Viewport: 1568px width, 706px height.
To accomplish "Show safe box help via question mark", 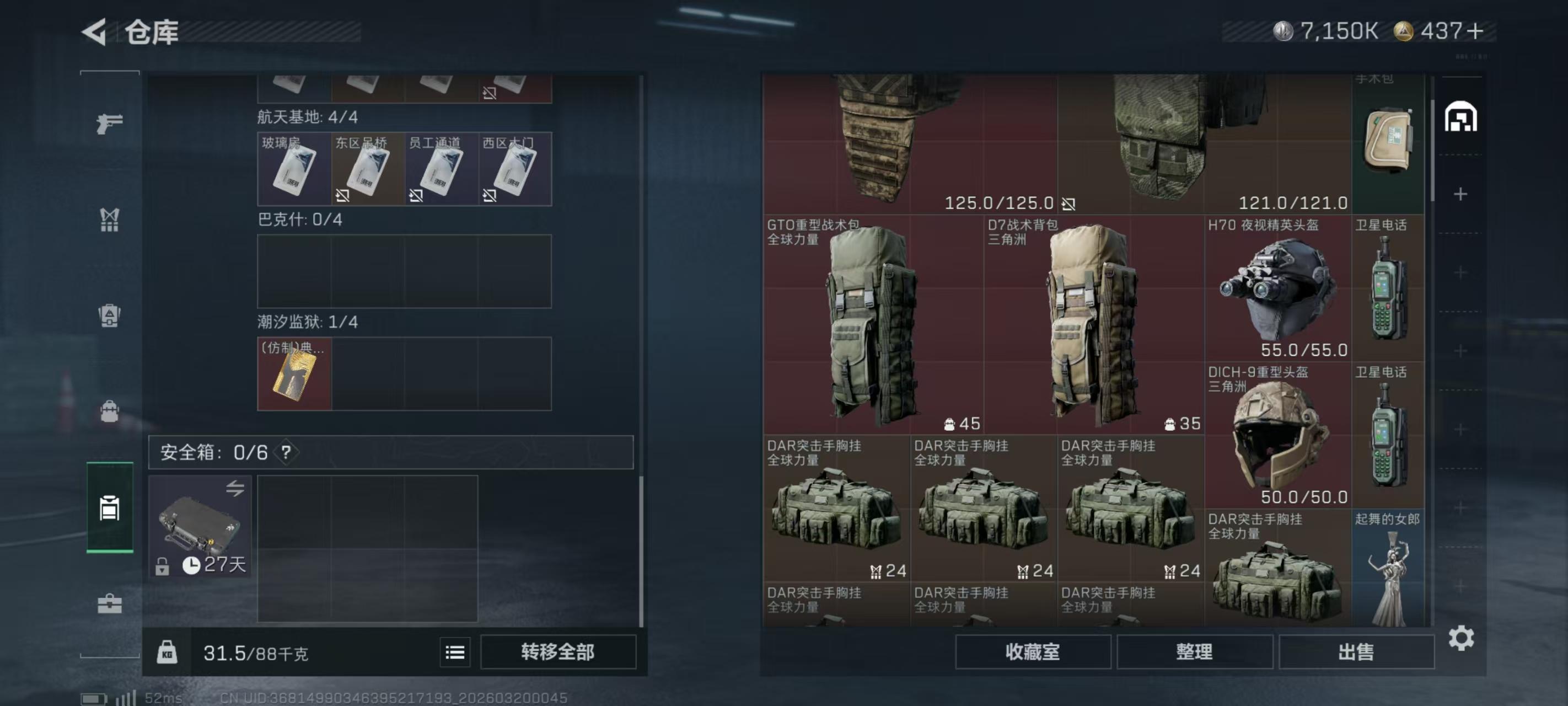I will point(286,452).
